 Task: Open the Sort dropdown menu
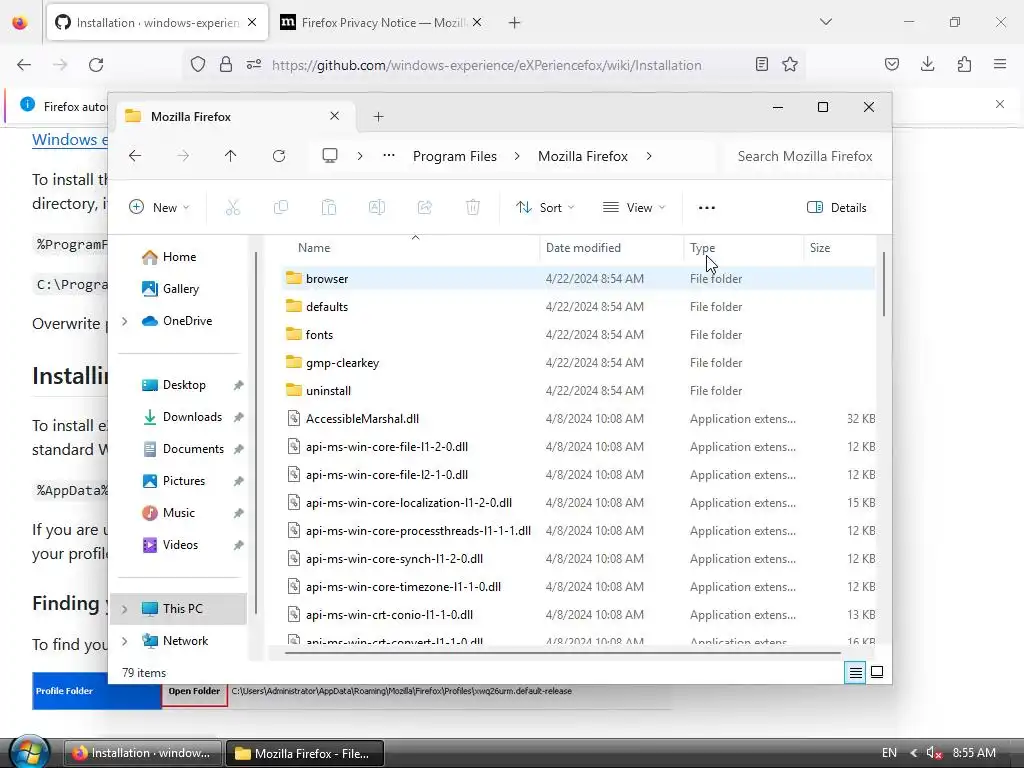(545, 208)
